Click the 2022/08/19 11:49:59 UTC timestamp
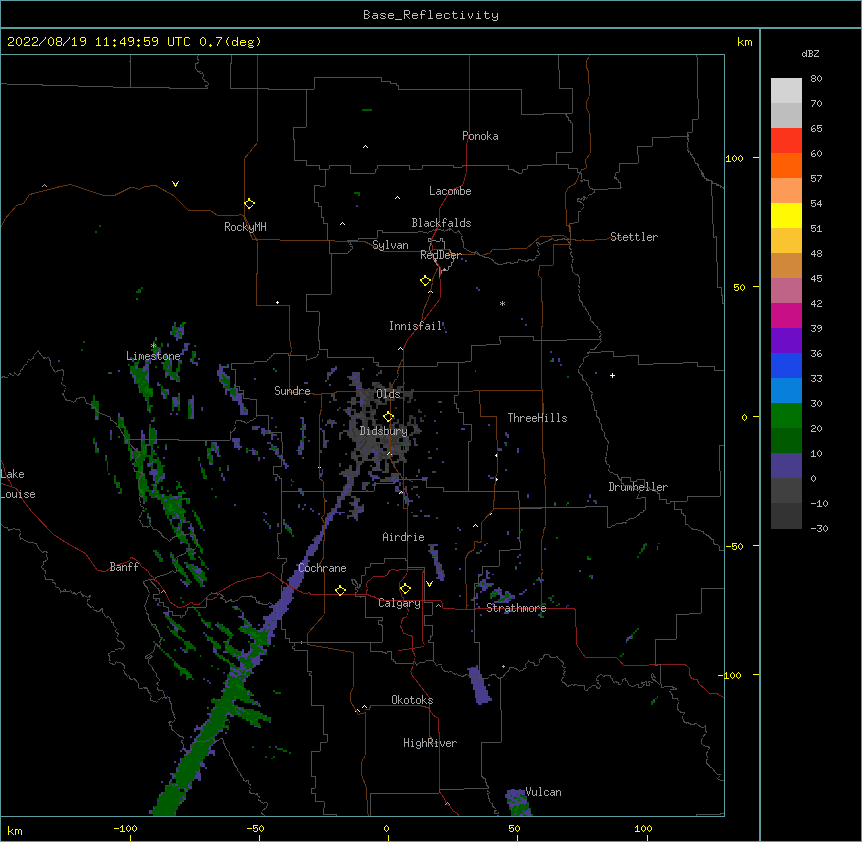Image resolution: width=862 pixels, height=842 pixels. (99, 42)
